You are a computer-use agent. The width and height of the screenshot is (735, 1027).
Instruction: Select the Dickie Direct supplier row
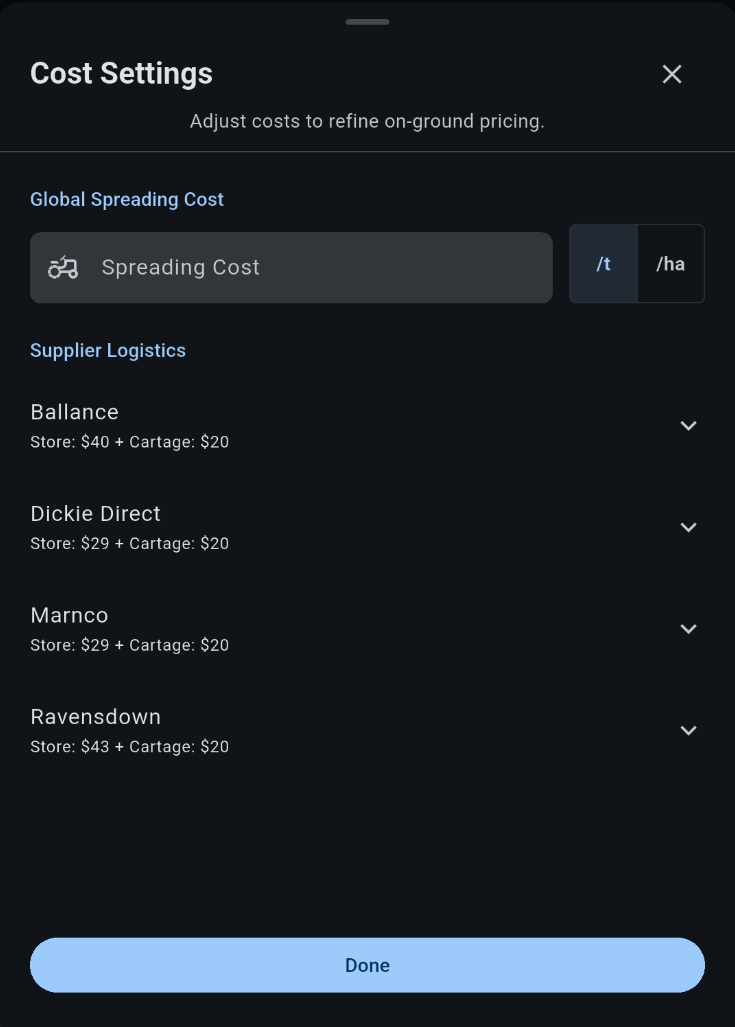[95, 513]
